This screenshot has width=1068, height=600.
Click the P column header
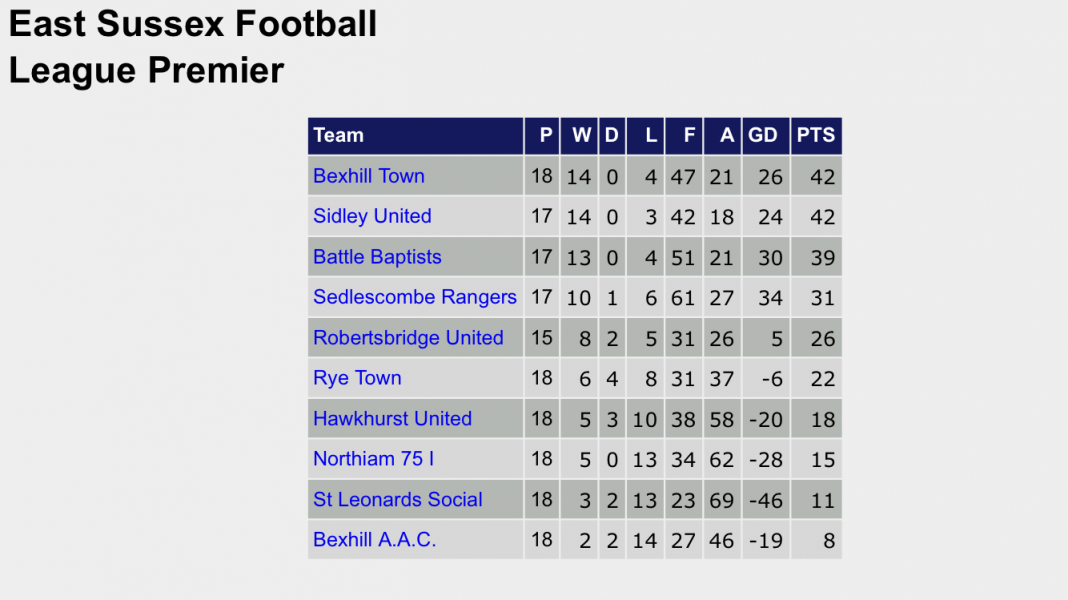pos(545,136)
